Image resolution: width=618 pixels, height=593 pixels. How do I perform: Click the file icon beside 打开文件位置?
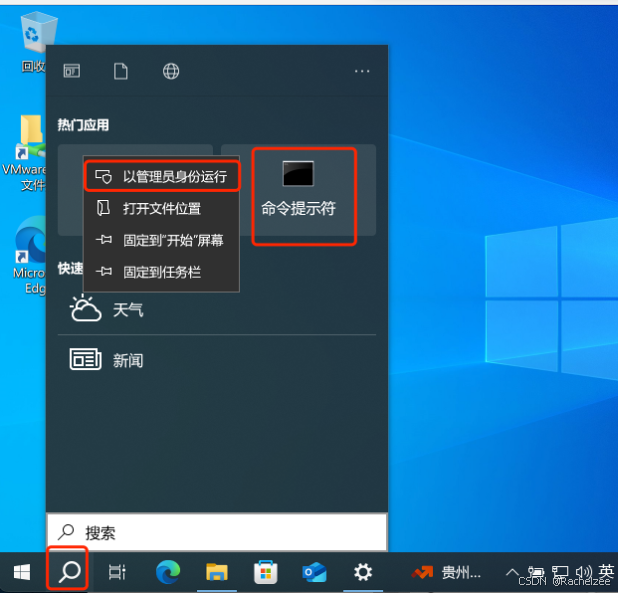[104, 208]
